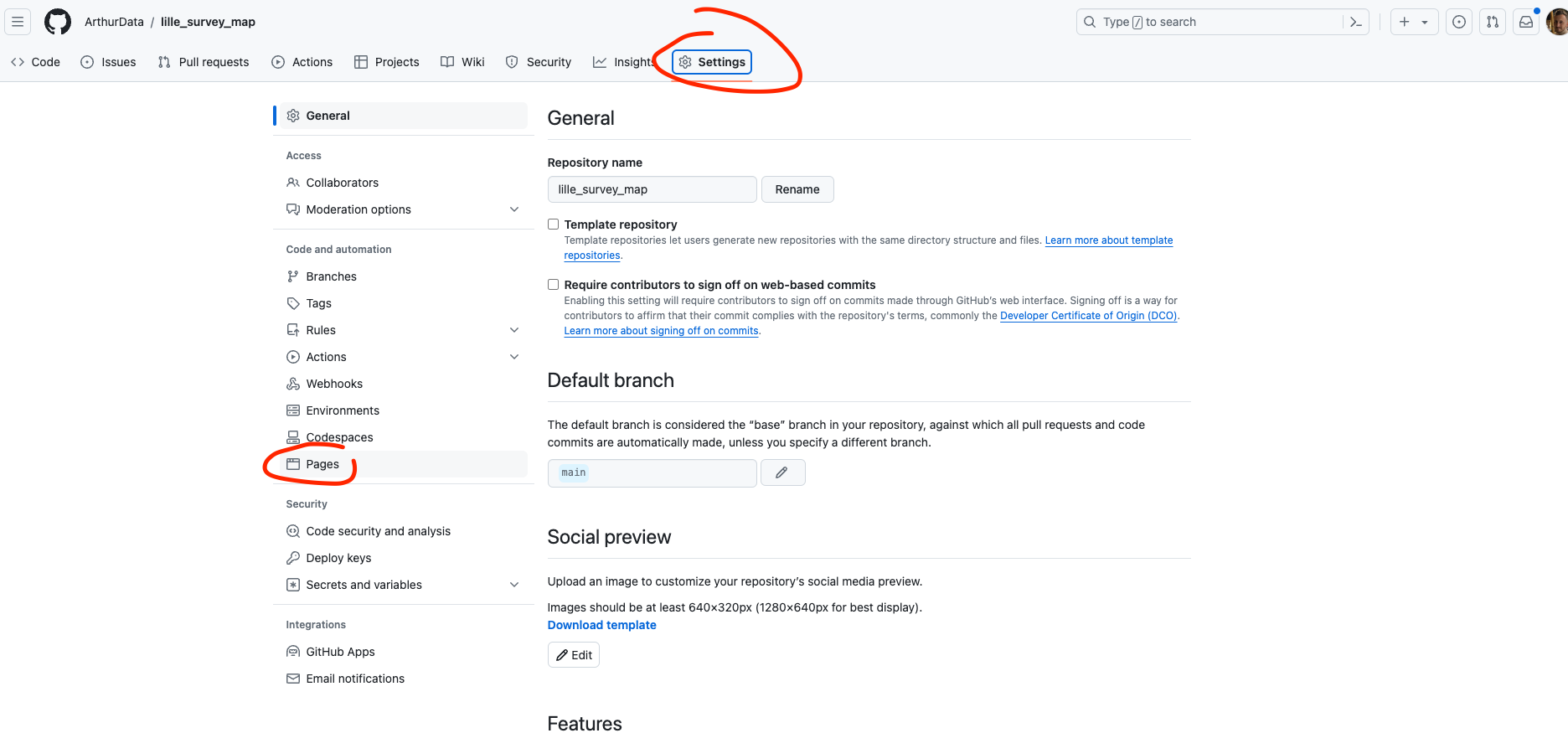The width and height of the screenshot is (1568, 733).
Task: Expand the Actions sidebar chevron
Action: (x=514, y=357)
